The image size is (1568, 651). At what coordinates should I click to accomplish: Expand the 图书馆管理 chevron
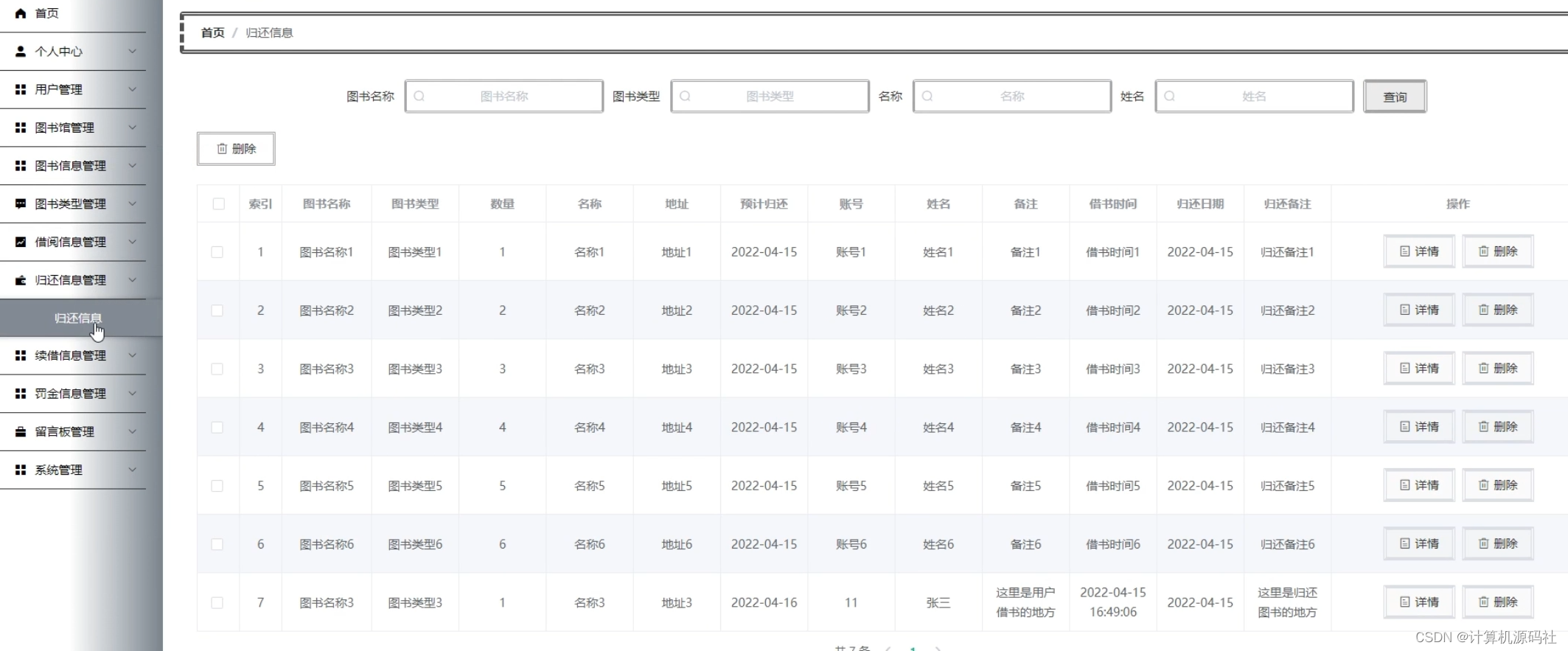133,128
